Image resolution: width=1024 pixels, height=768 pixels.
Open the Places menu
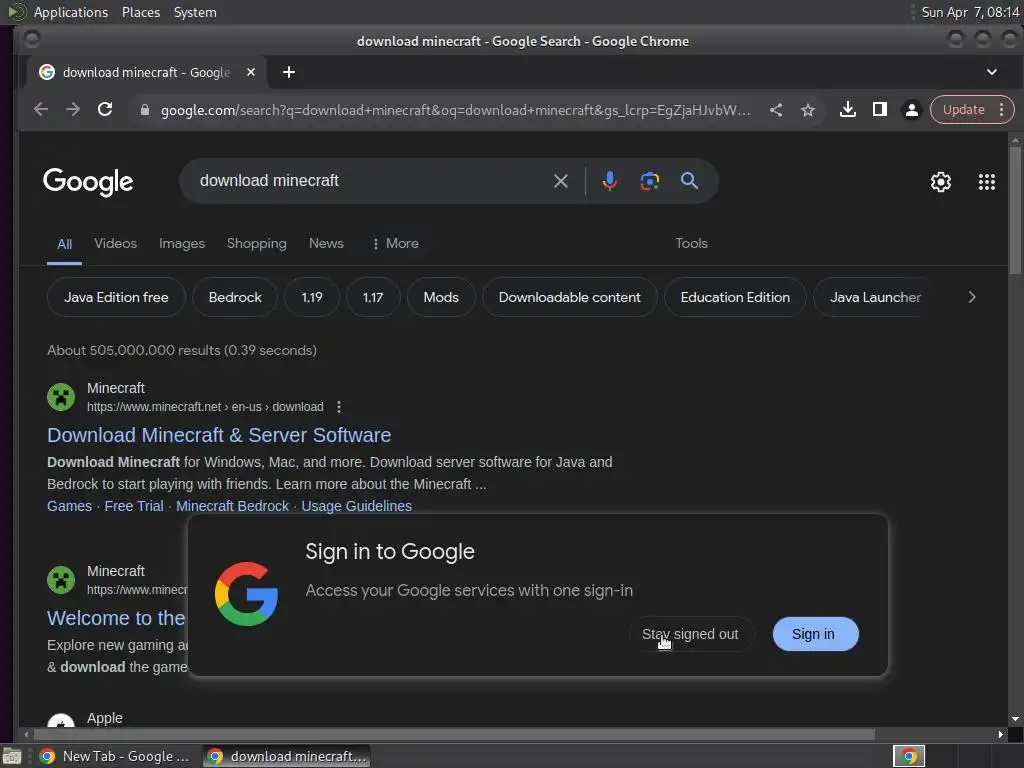pos(140,12)
